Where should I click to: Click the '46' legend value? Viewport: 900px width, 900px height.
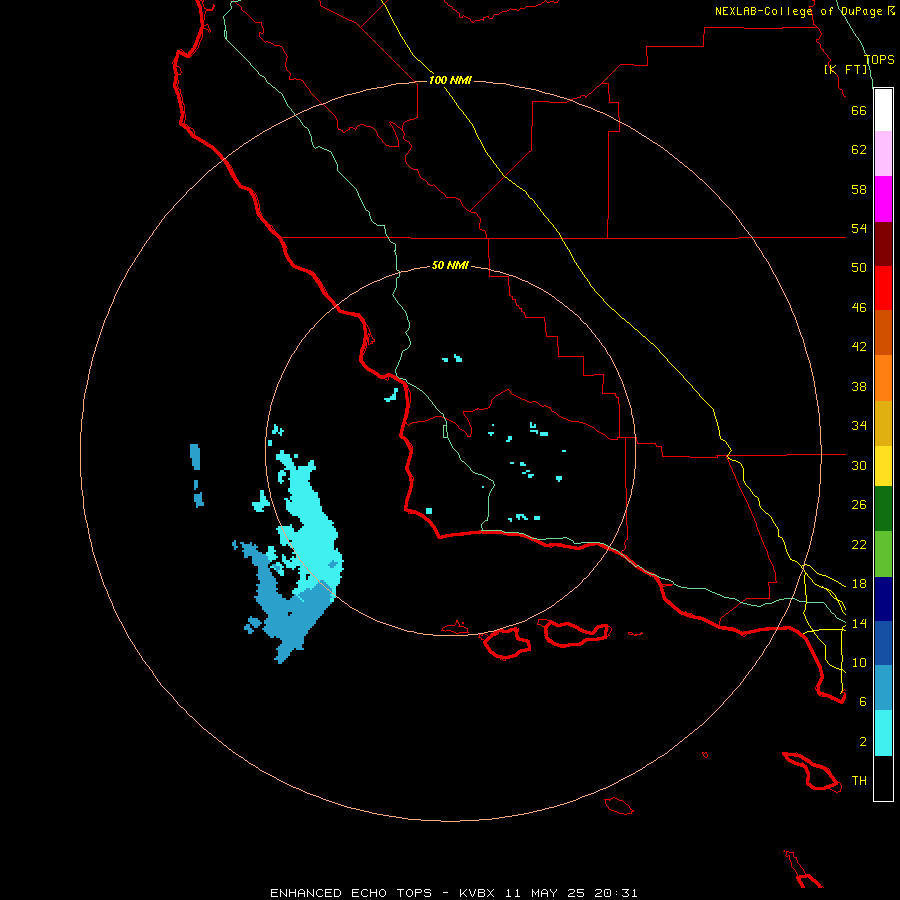pos(859,308)
